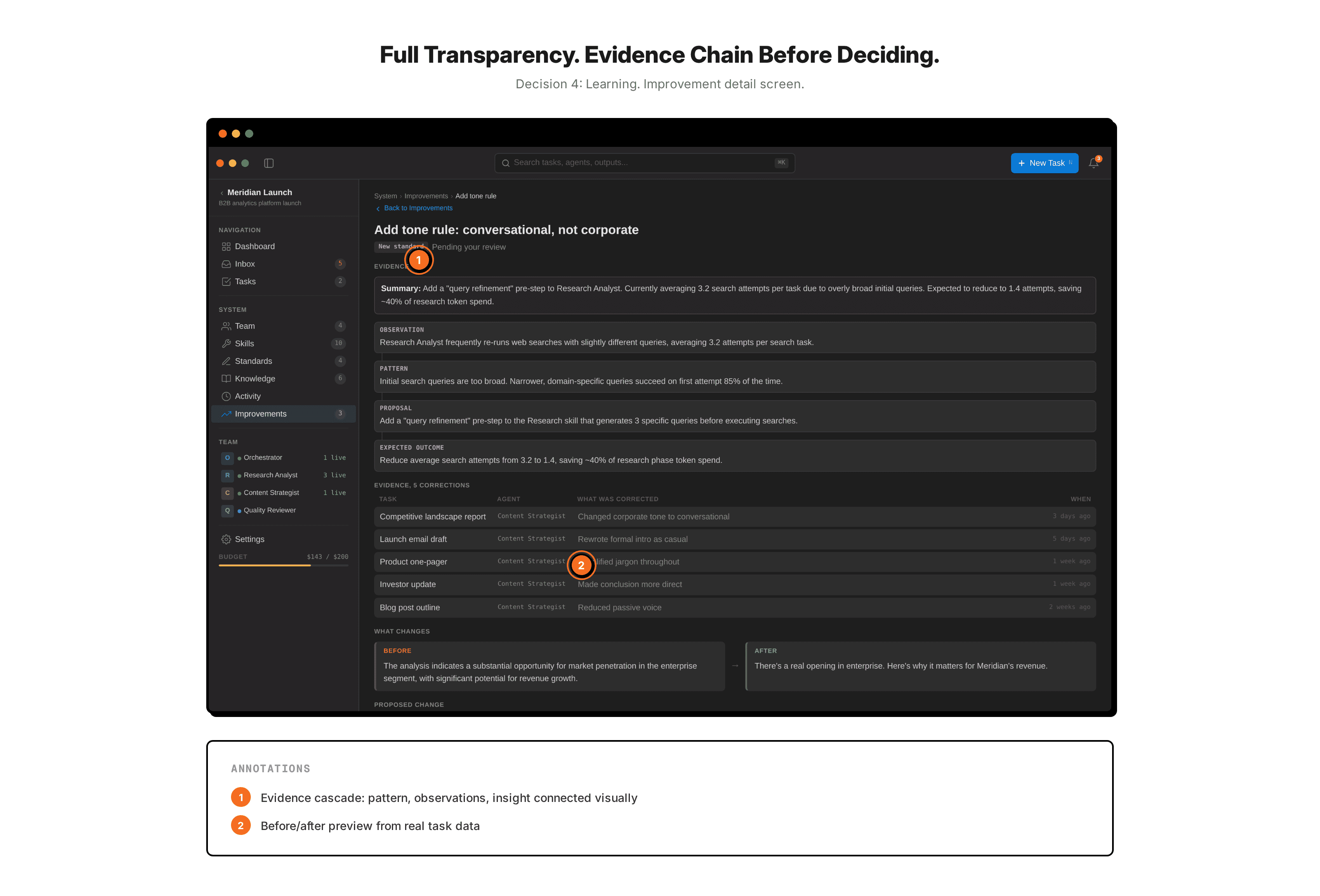
Task: Select the Research Analyst agent
Action: click(x=283, y=476)
